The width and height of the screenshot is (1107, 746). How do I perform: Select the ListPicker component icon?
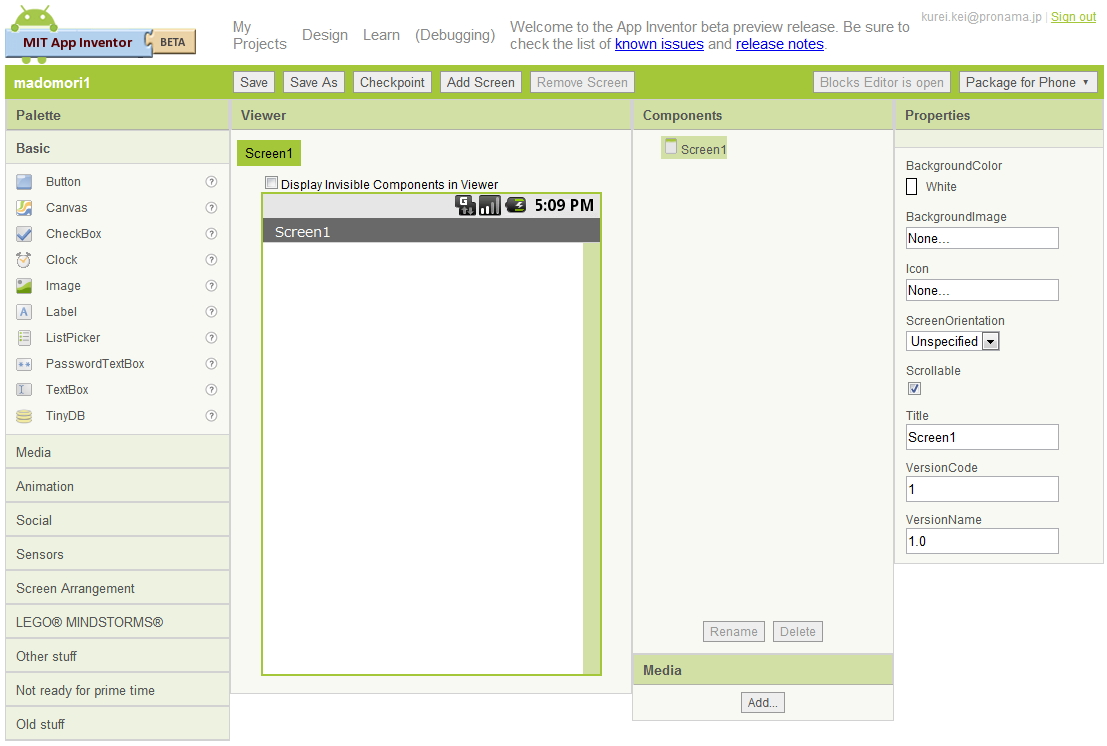click(24, 338)
